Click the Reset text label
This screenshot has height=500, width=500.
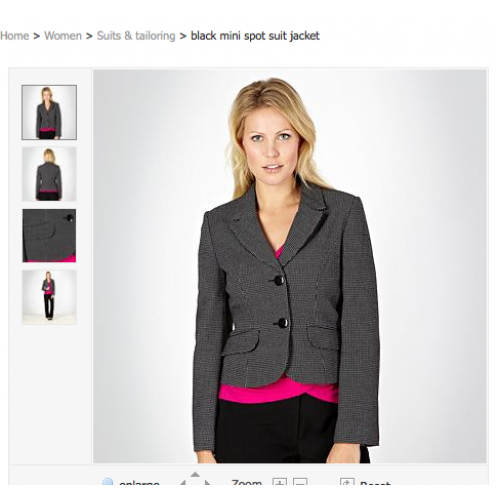pos(375,483)
